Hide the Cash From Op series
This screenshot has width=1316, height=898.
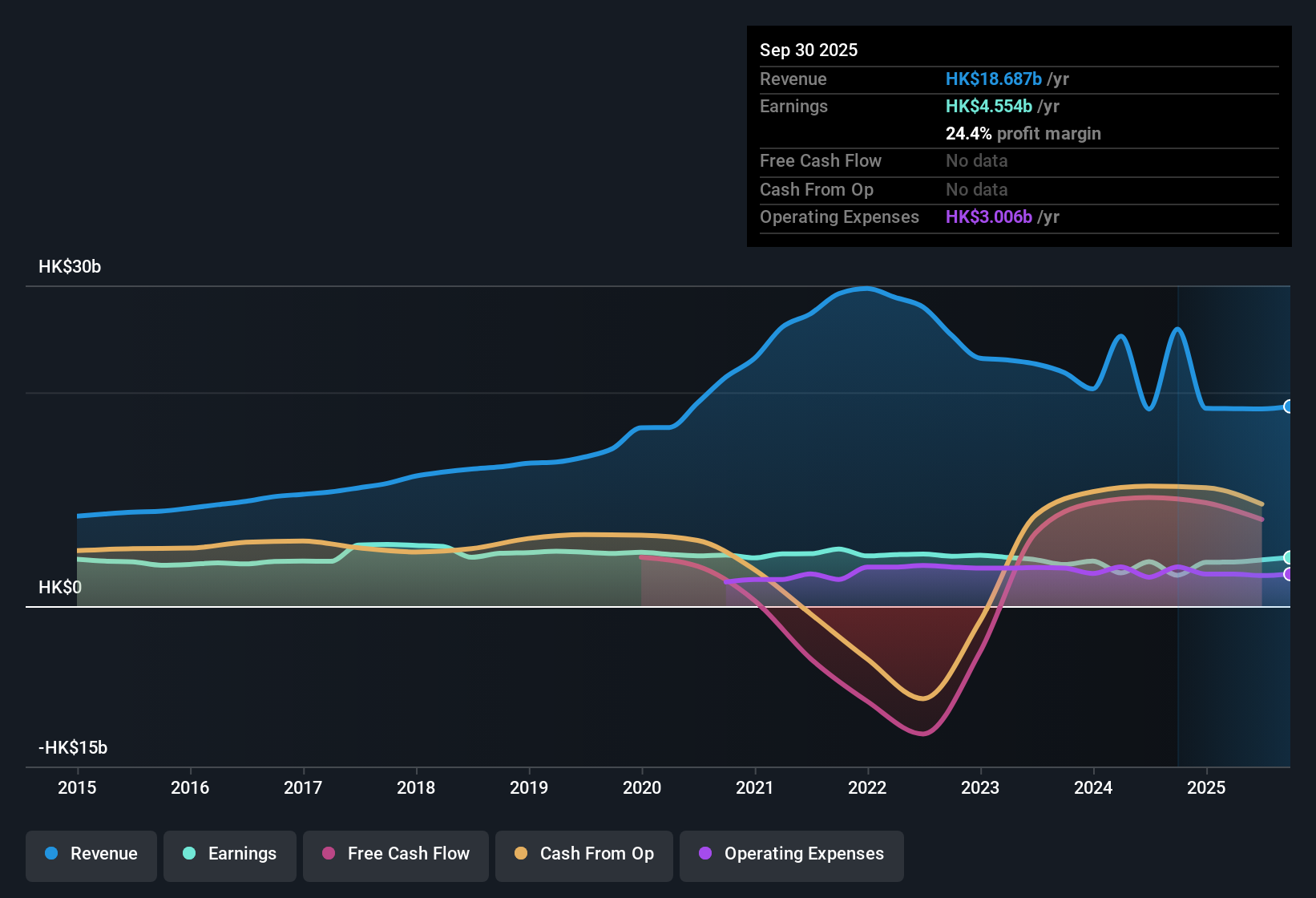[x=583, y=856]
